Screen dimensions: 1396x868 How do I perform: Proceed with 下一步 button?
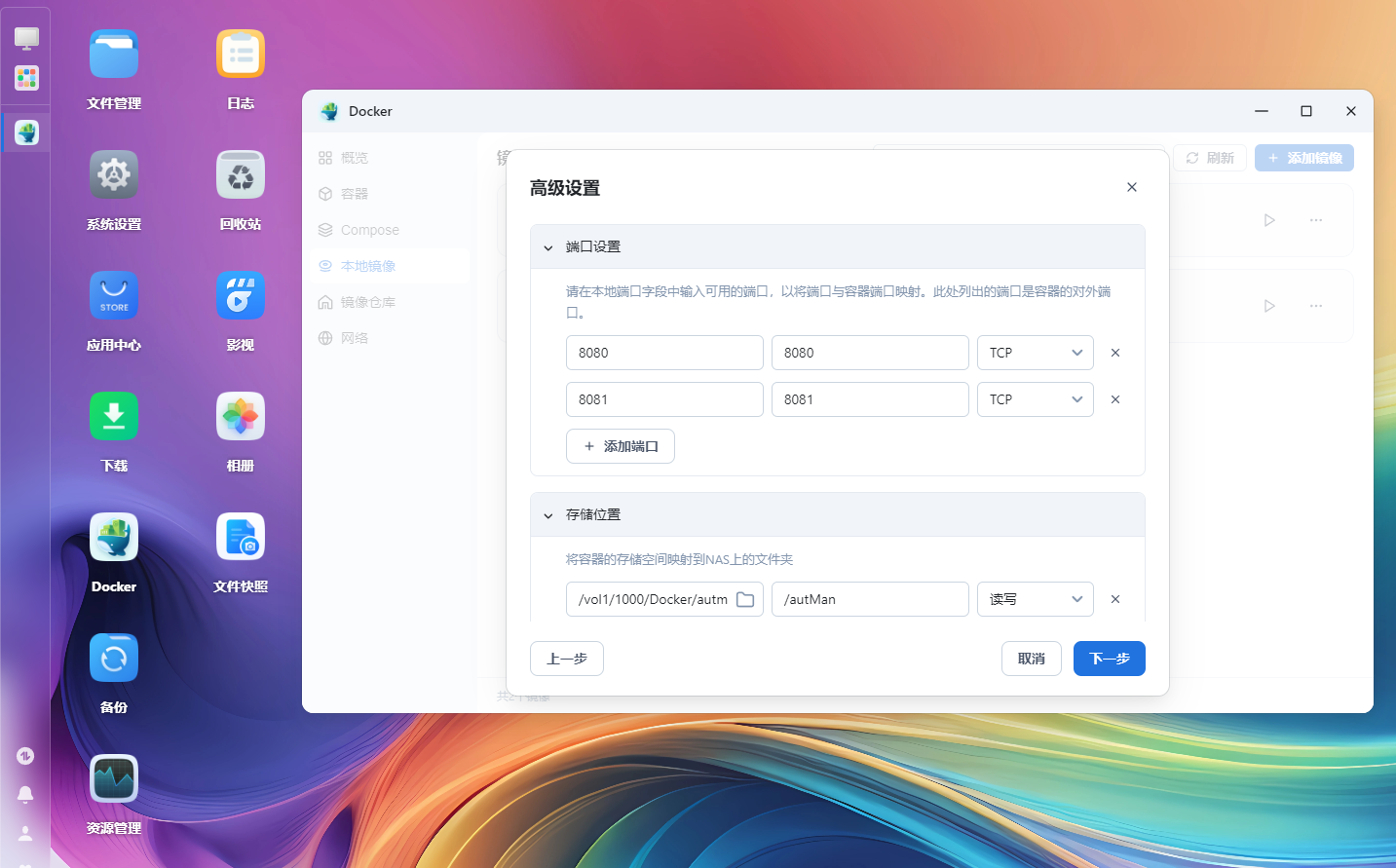click(x=1109, y=659)
